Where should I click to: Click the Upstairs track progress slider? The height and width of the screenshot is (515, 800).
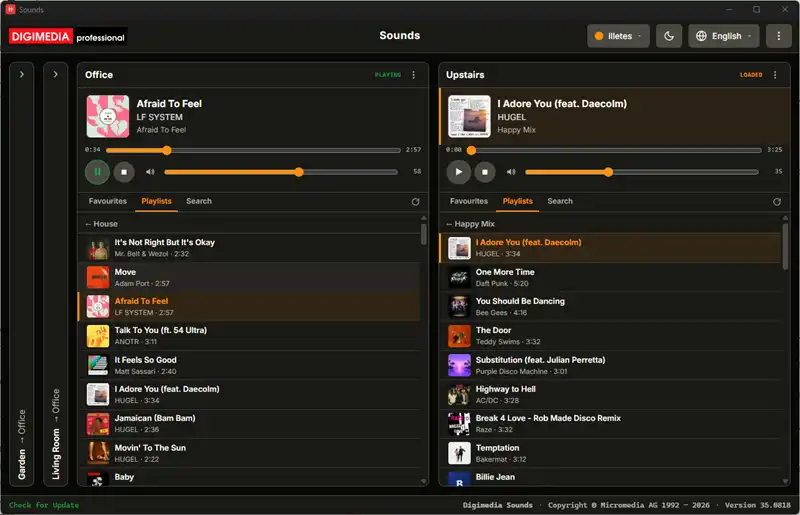[x=614, y=151]
